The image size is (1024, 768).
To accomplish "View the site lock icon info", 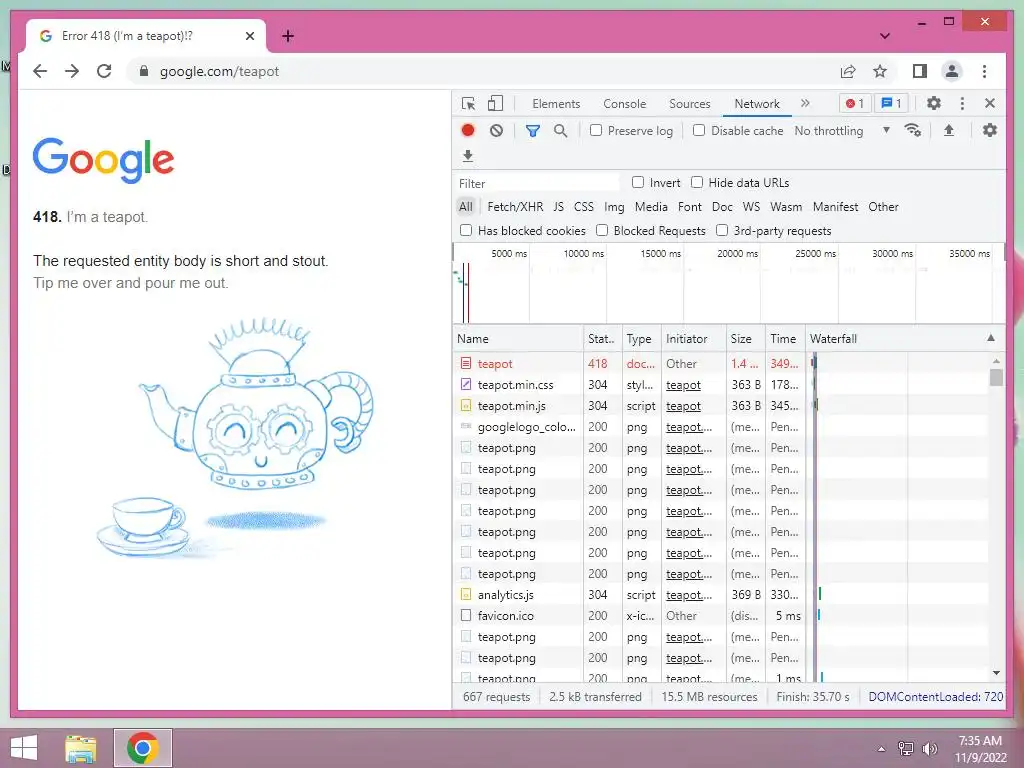I will (144, 71).
